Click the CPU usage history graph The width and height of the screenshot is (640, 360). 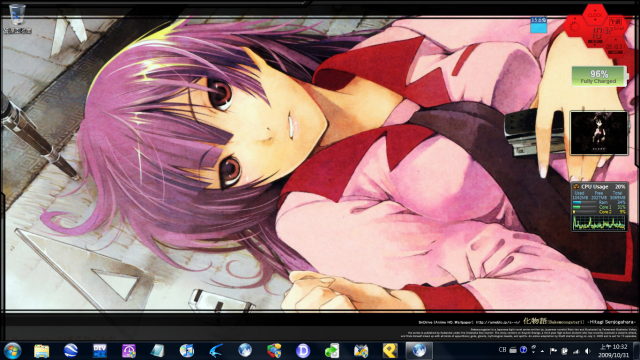point(599,222)
